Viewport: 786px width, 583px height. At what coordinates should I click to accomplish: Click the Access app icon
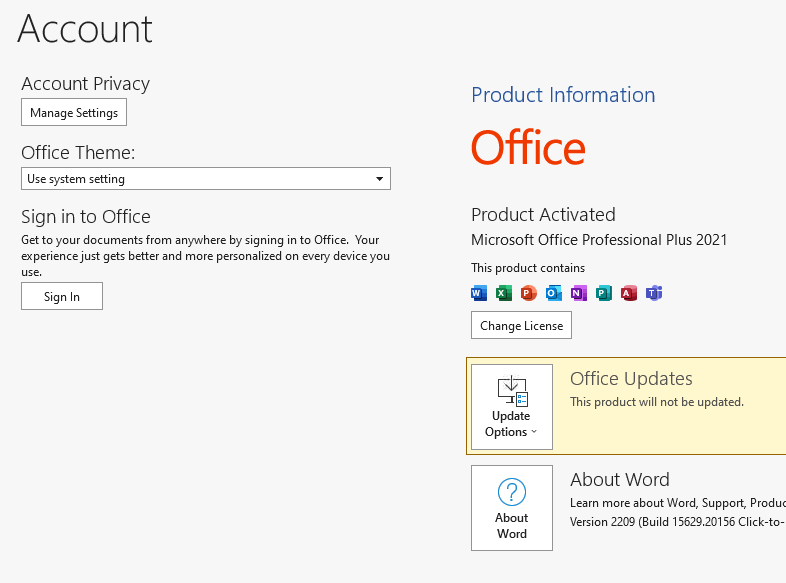click(629, 293)
